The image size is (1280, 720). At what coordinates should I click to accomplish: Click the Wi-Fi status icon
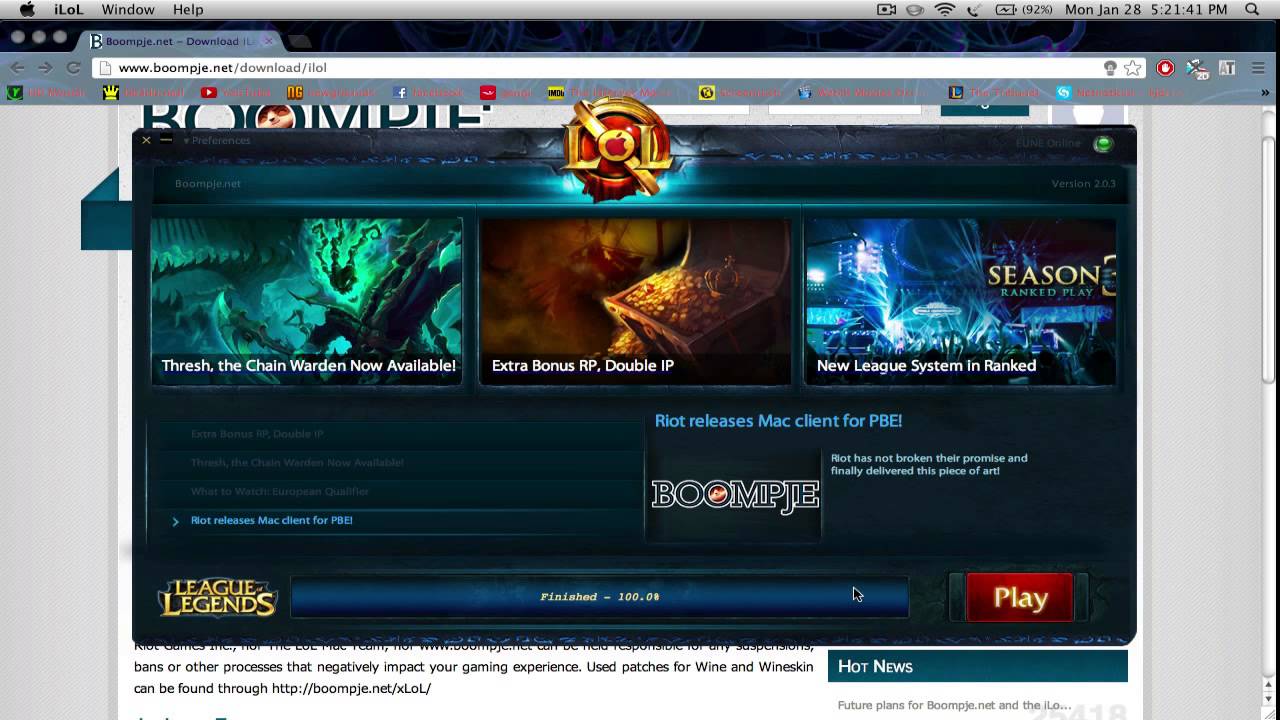(944, 9)
